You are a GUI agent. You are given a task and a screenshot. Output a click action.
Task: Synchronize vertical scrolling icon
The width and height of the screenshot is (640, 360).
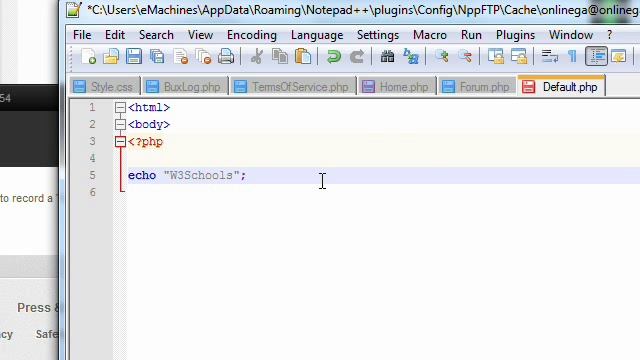[x=496, y=56]
